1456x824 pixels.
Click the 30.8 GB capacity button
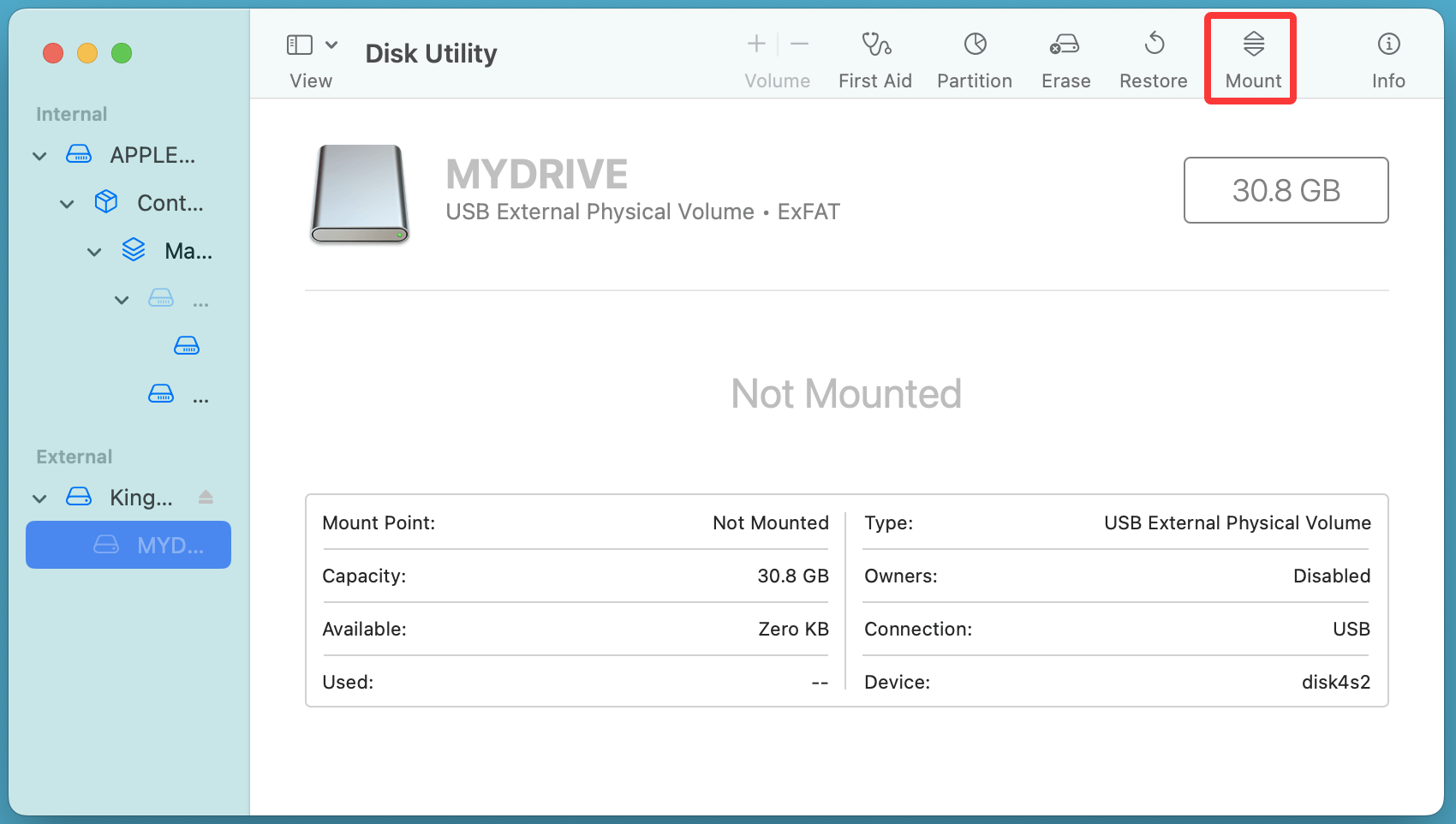(1286, 190)
